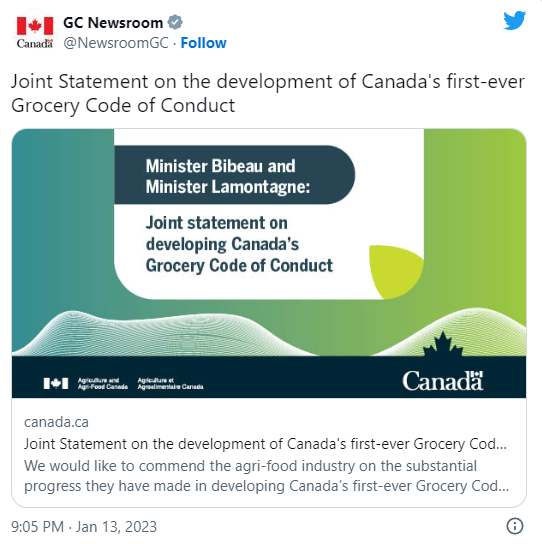Open the @NewsroomGC handle link
Image resolution: width=542 pixels, height=544 pixels.
click(x=116, y=43)
